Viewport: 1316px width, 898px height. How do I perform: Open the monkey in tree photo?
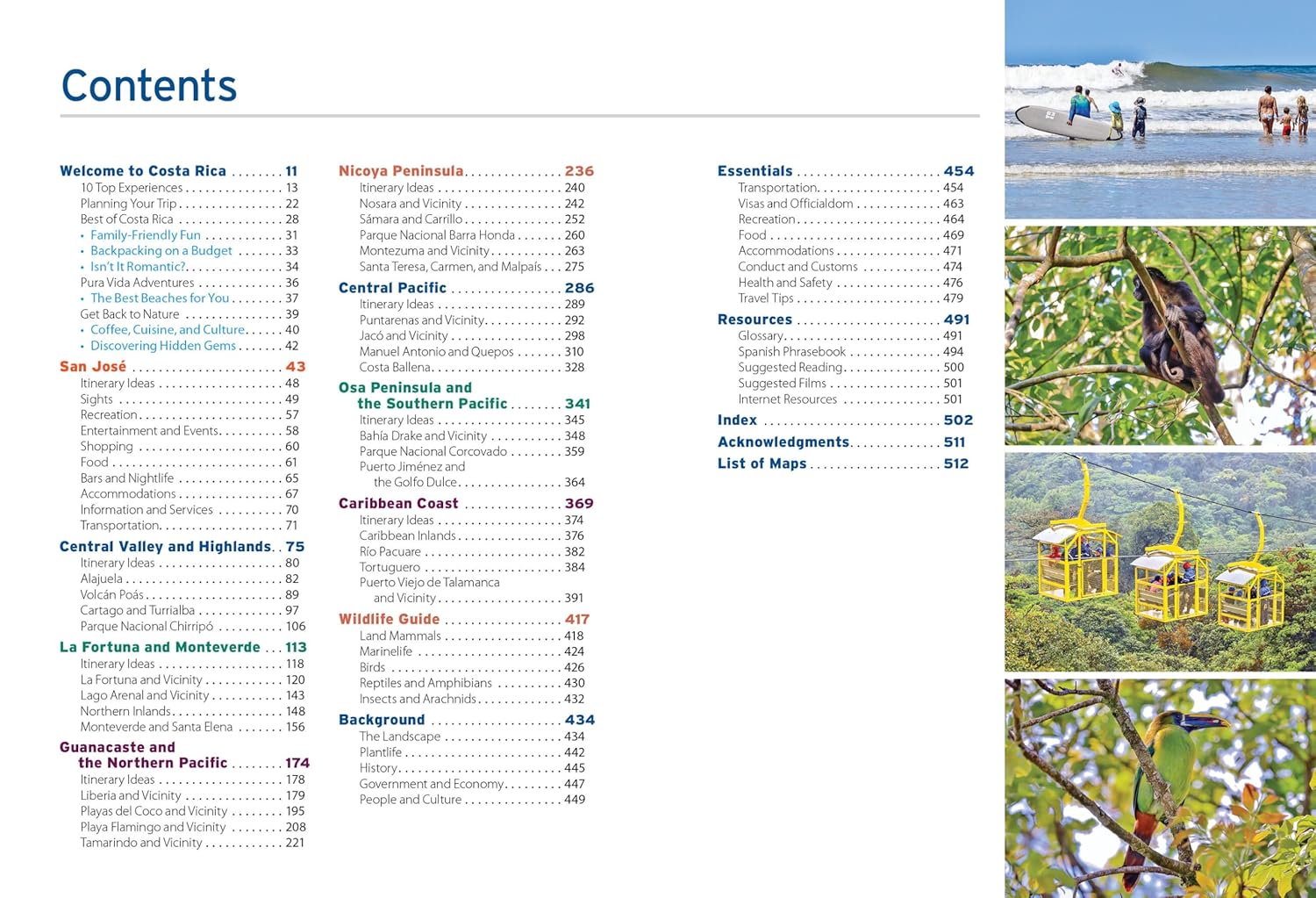[1160, 334]
